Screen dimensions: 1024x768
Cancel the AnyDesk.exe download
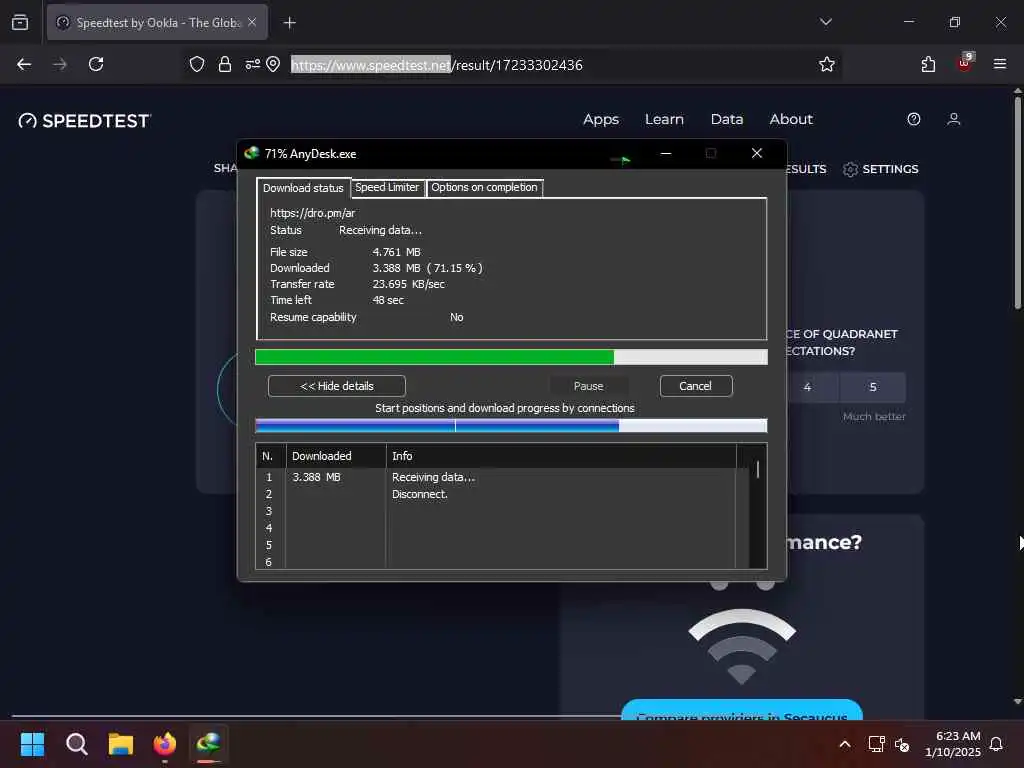696,386
